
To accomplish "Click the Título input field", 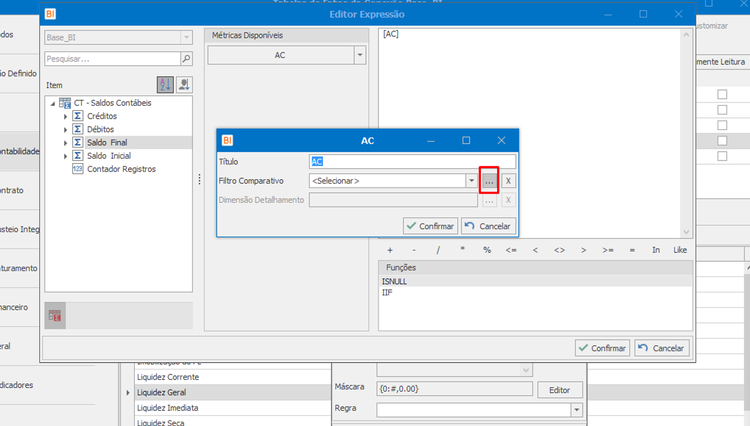I will 412,162.
